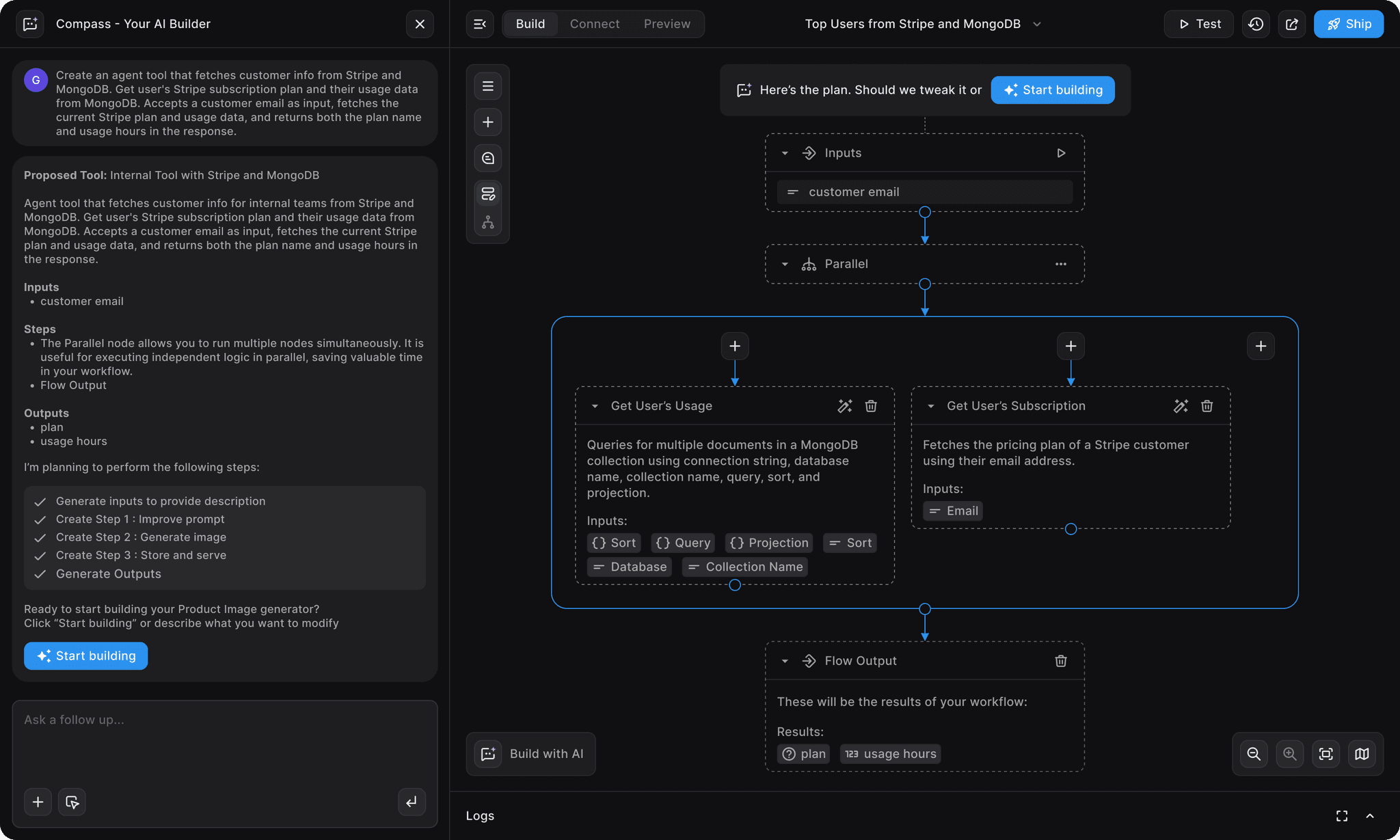Click the fit-to-screen canvas icon

click(1325, 754)
